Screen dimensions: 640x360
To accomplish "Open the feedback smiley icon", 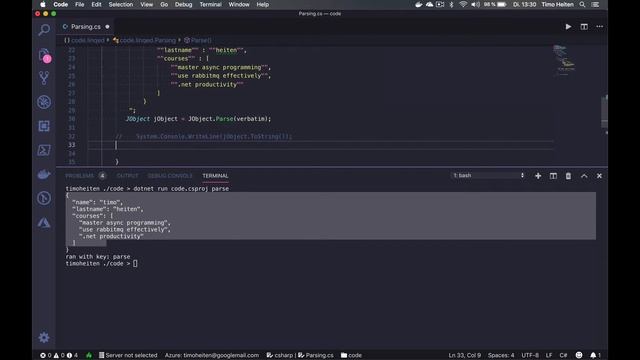I will tap(579, 355).
